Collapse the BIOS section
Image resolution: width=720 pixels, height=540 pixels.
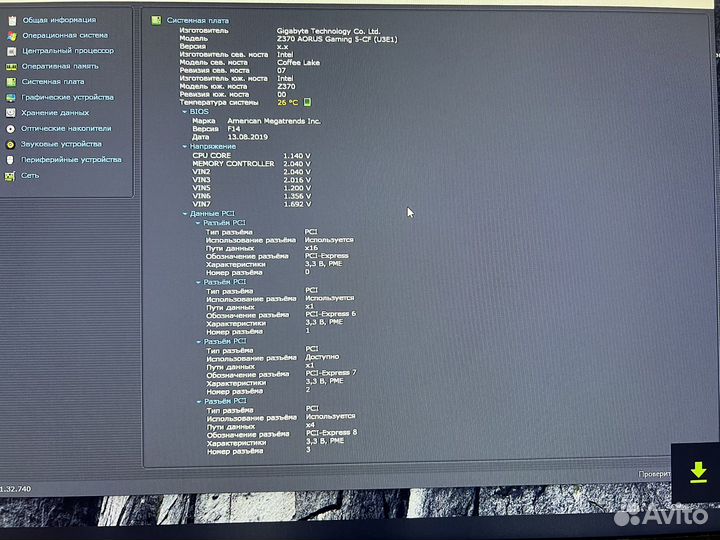(185, 112)
